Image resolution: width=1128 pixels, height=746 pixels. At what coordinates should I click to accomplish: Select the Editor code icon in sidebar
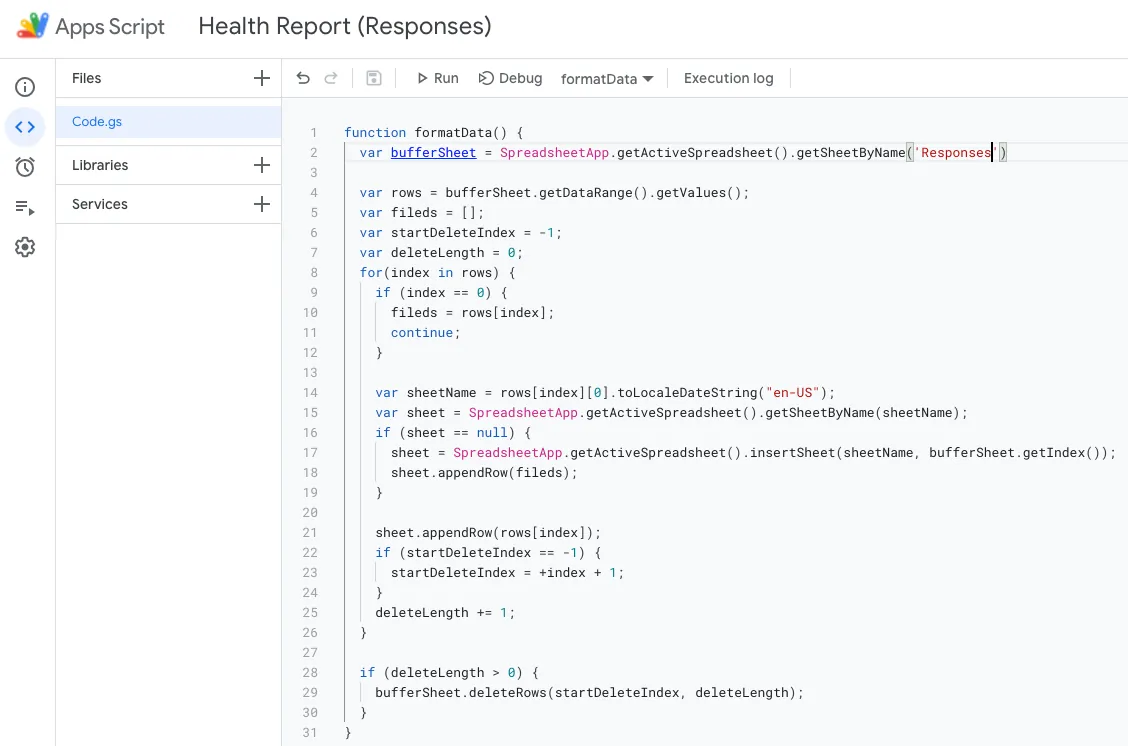click(25, 127)
